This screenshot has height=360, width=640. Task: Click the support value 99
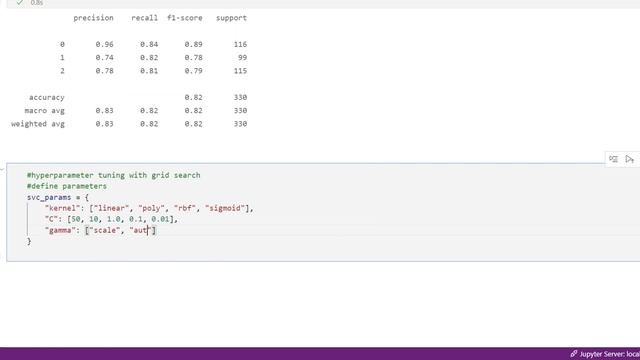tap(242, 58)
